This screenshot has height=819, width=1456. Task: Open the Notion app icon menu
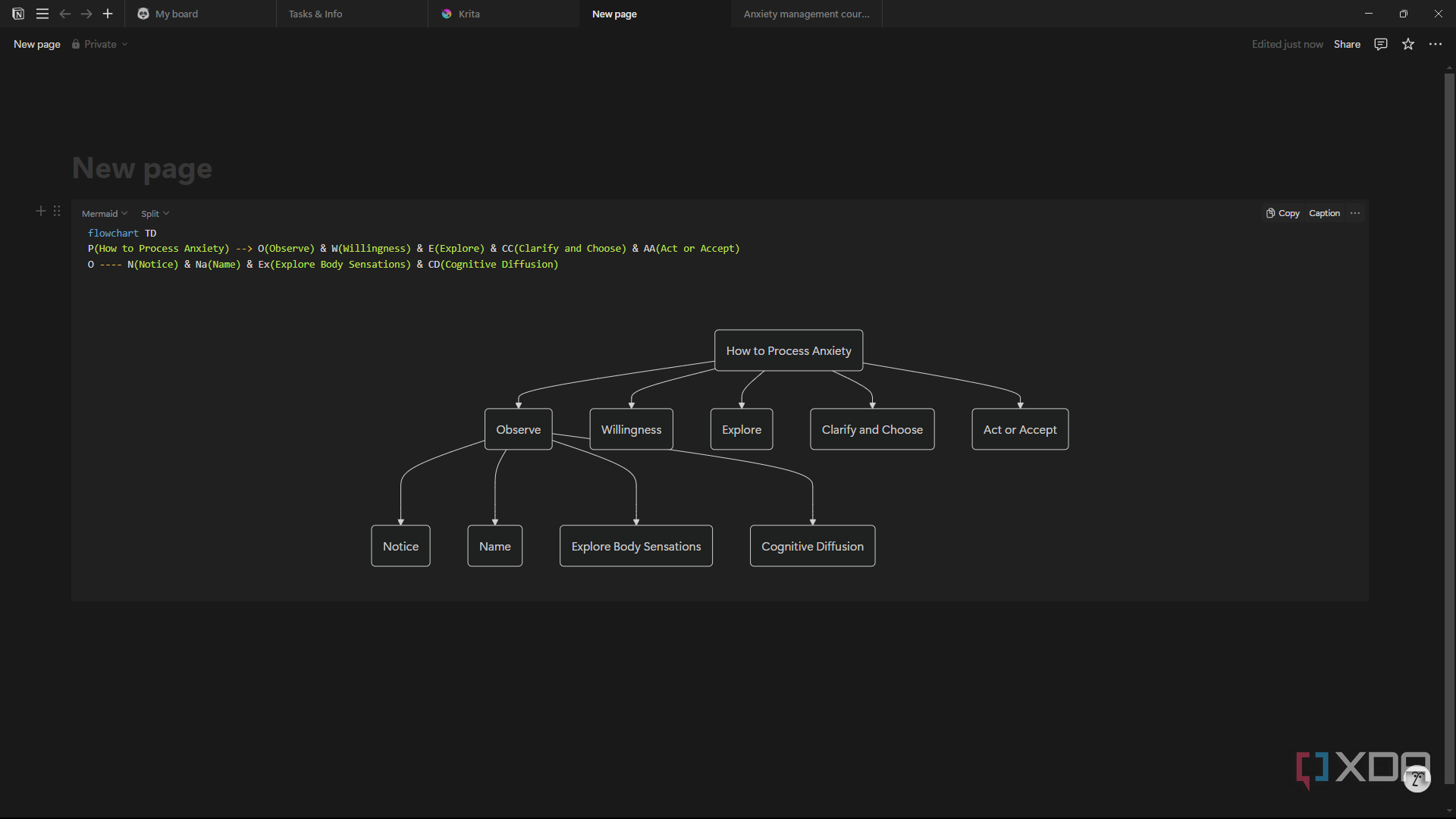tap(18, 14)
